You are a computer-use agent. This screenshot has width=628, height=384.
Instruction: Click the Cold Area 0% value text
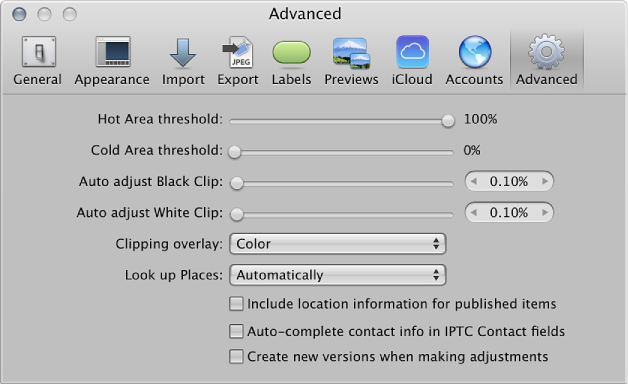472,151
